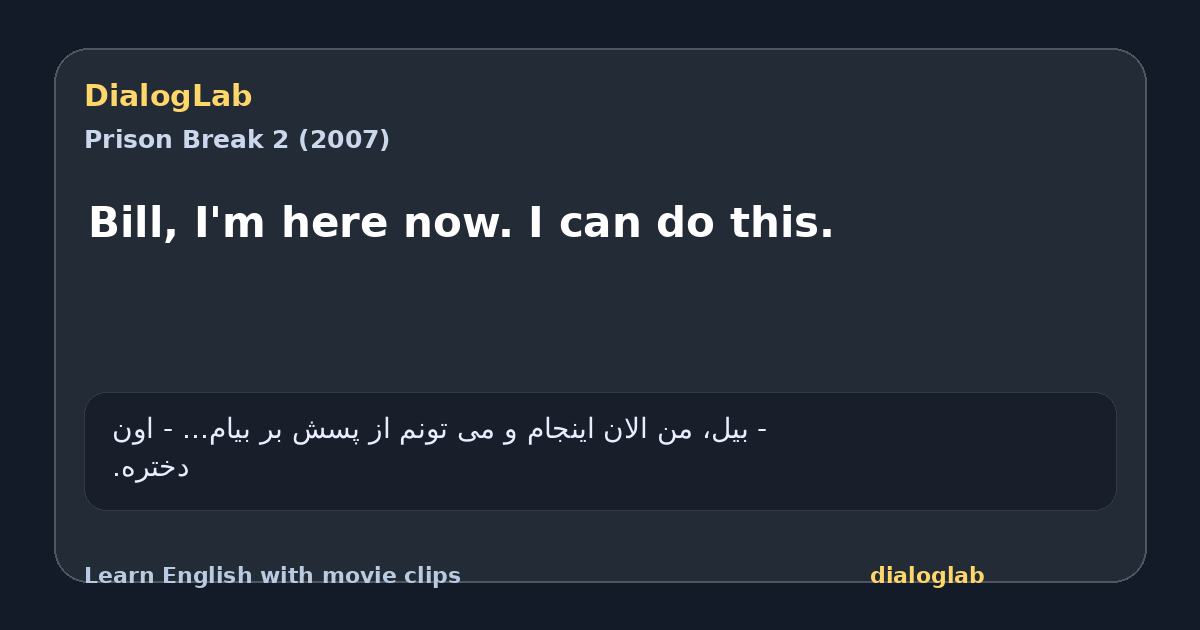1200x630 pixels.
Task: Open the Prison Break 2 (2007) movie title
Action: 237,140
